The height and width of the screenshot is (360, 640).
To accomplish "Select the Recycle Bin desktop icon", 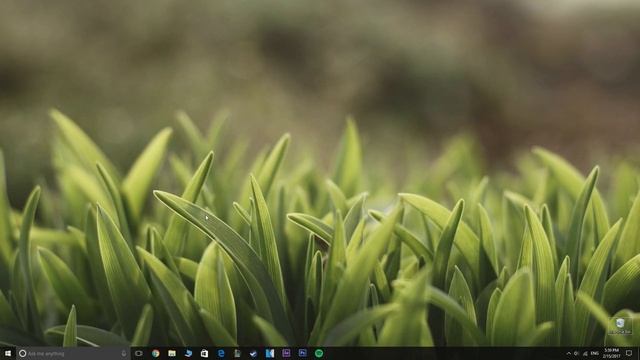I will tap(620, 327).
